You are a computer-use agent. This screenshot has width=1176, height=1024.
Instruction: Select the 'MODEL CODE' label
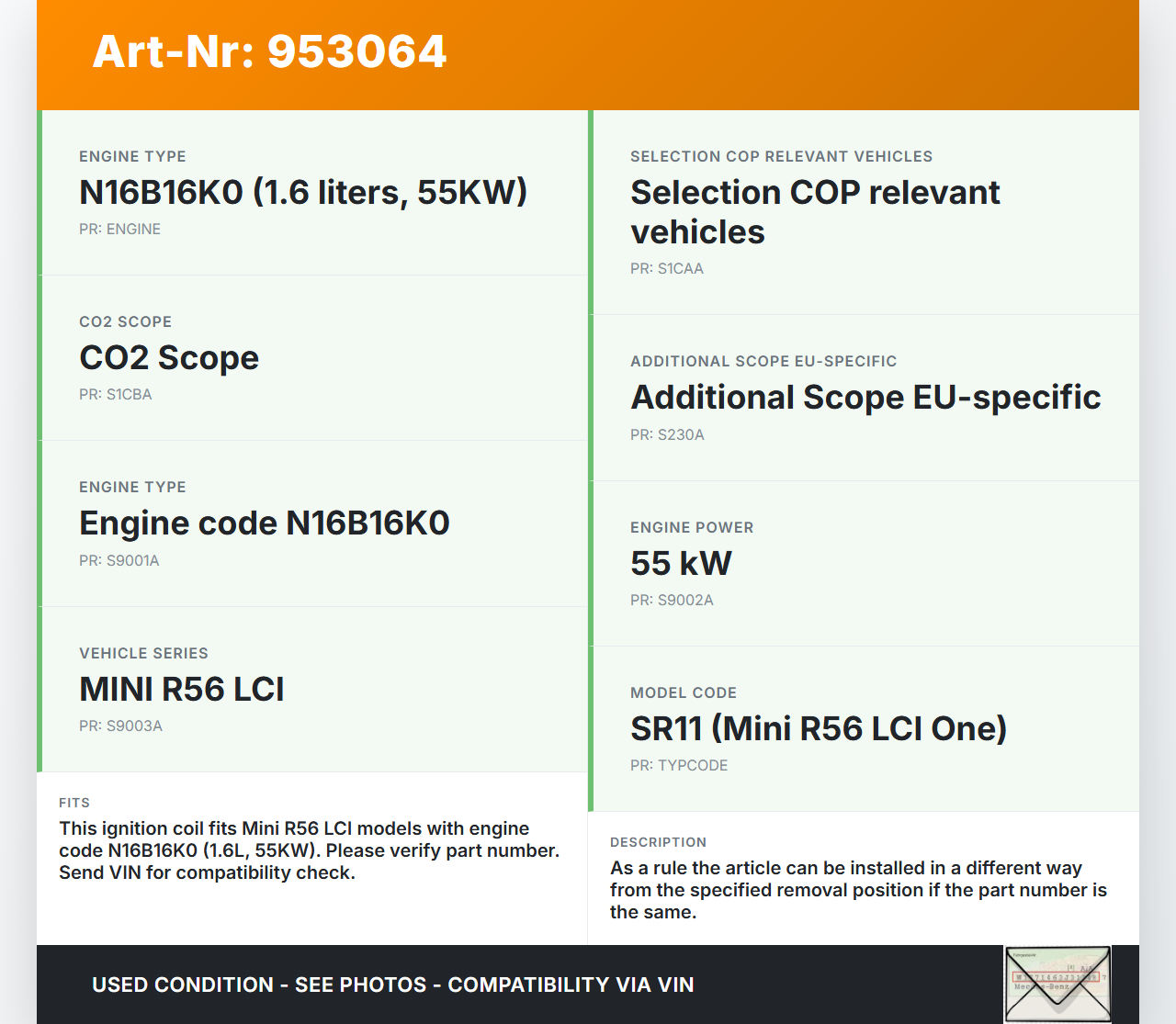[x=684, y=693]
